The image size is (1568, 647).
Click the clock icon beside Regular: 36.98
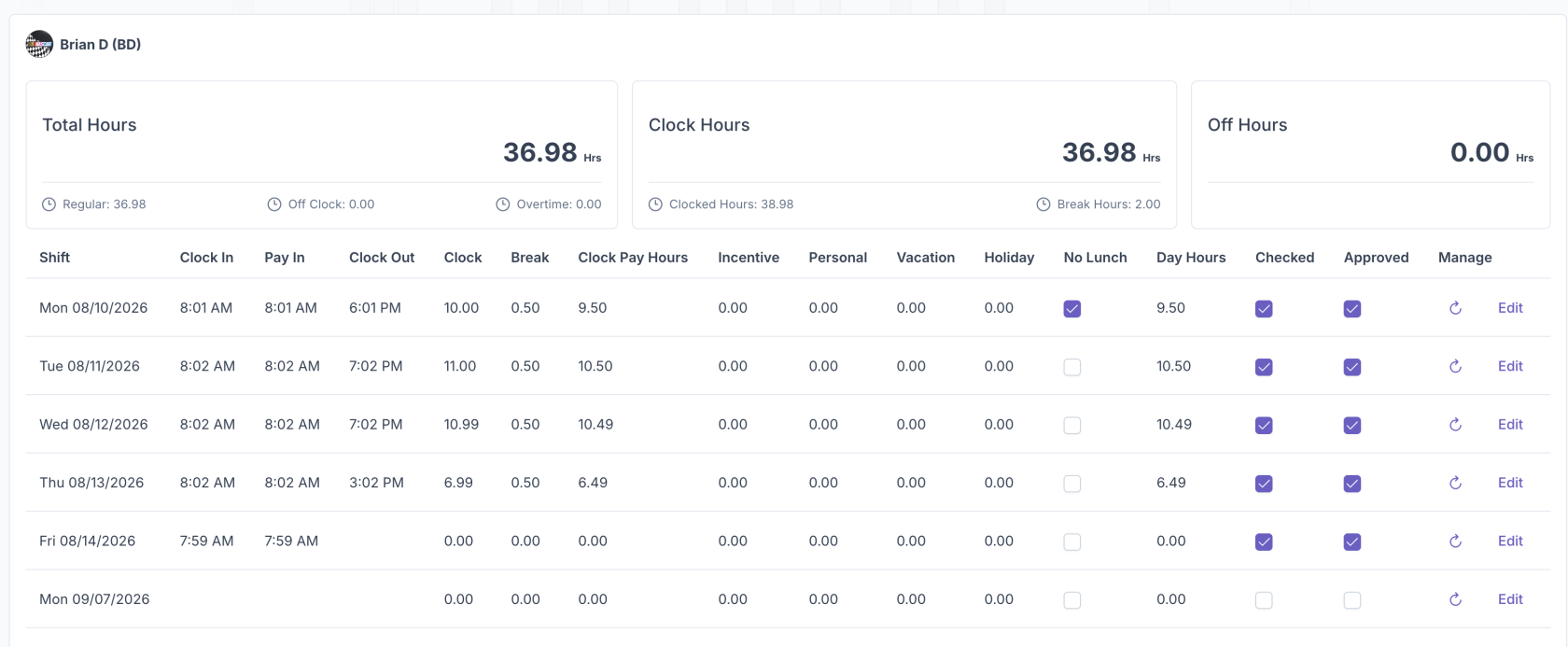(49, 204)
